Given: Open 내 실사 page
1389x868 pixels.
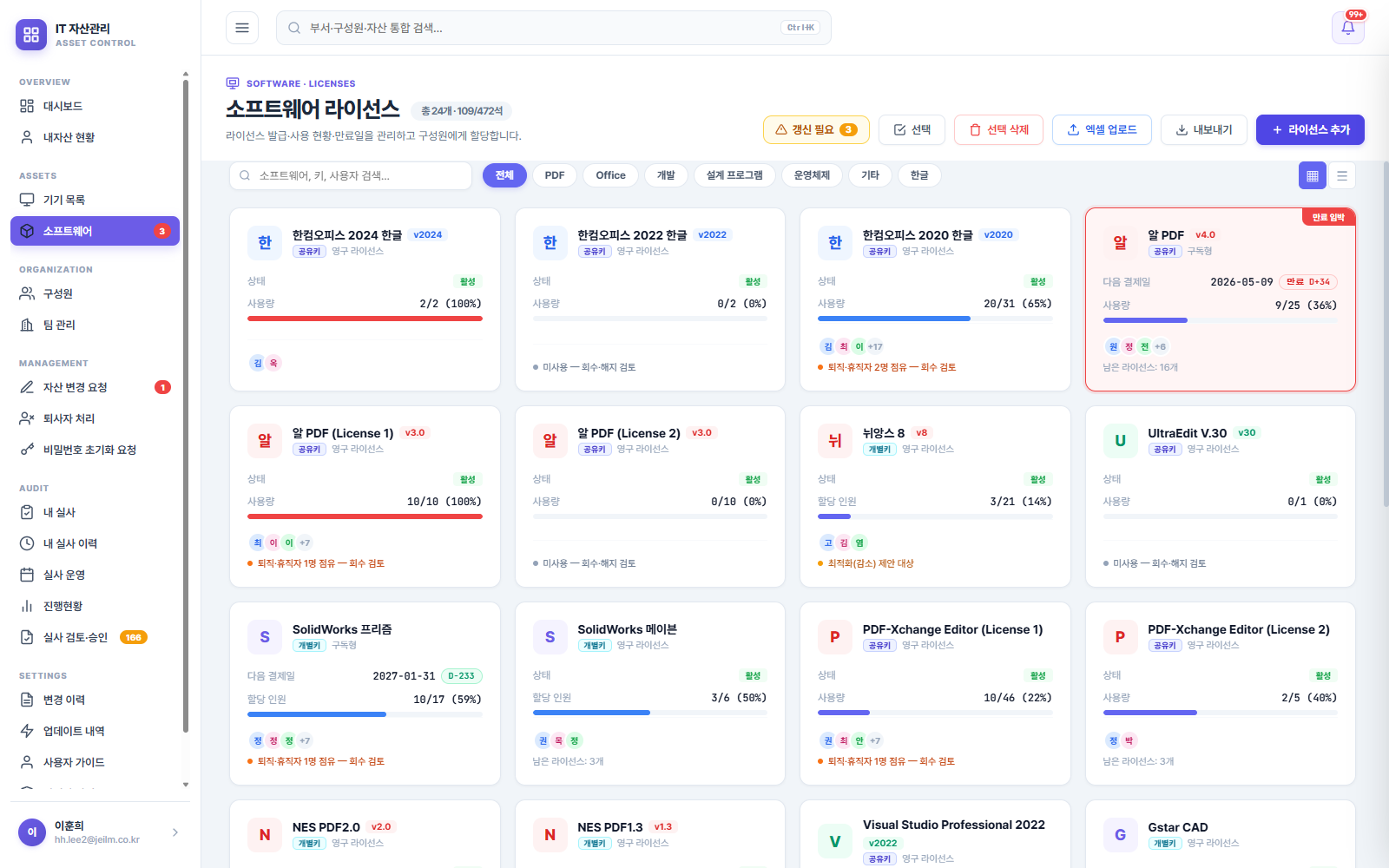Looking at the screenshot, I should pyautogui.click(x=95, y=512).
